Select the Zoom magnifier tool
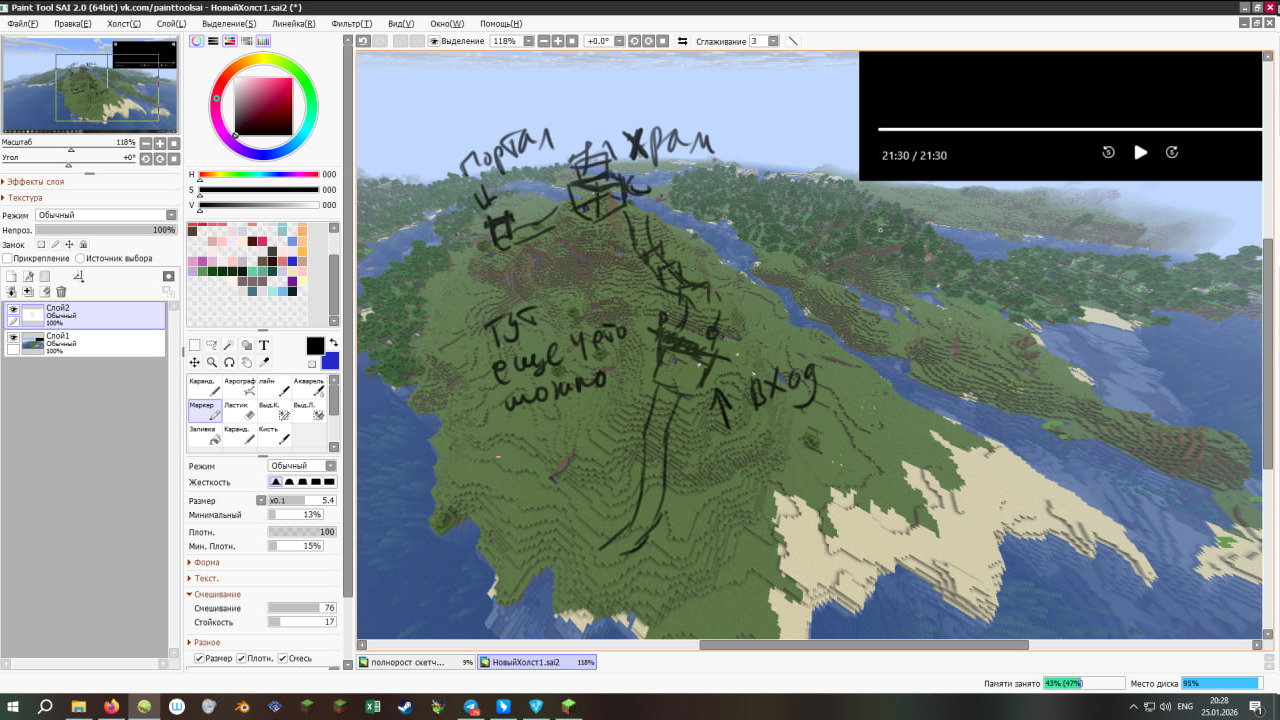Viewport: 1280px width, 720px height. (212, 362)
